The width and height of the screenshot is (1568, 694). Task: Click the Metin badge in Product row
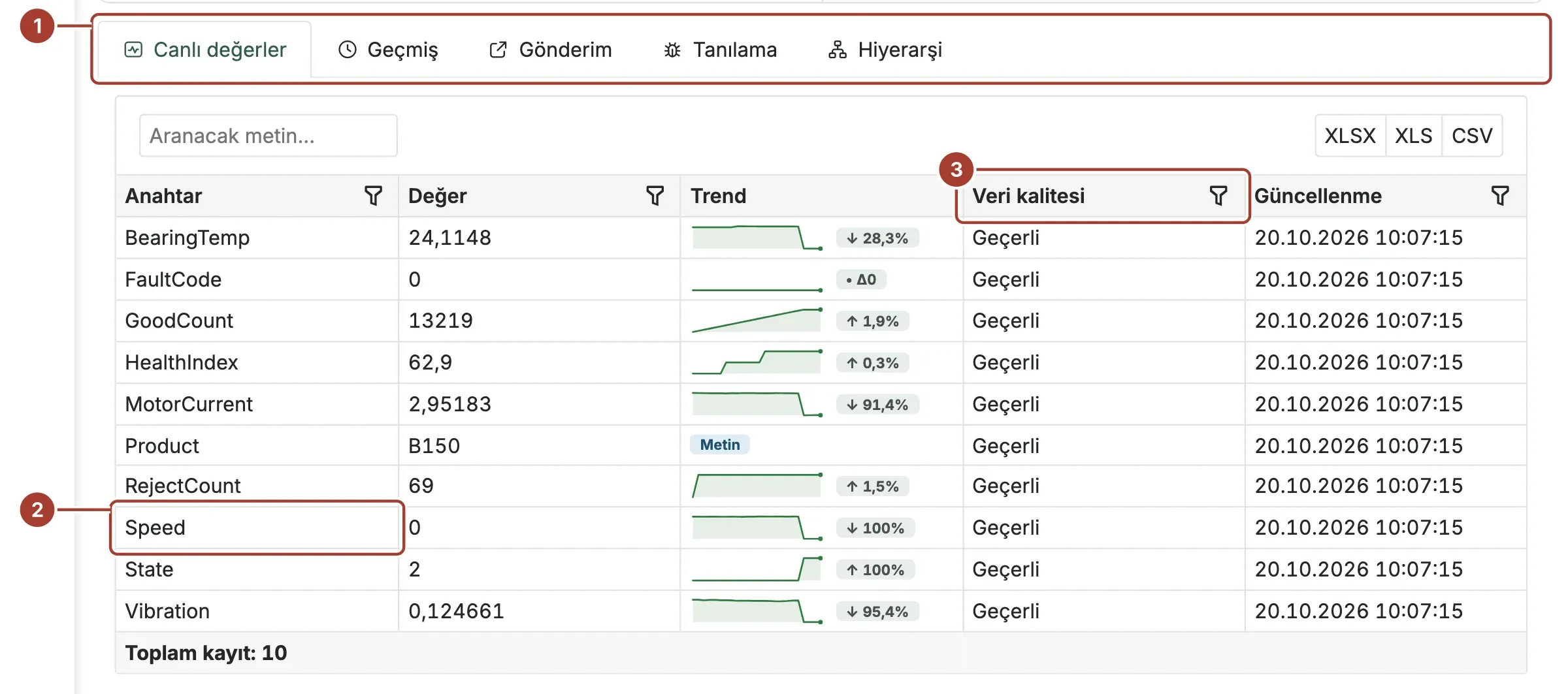tap(720, 445)
